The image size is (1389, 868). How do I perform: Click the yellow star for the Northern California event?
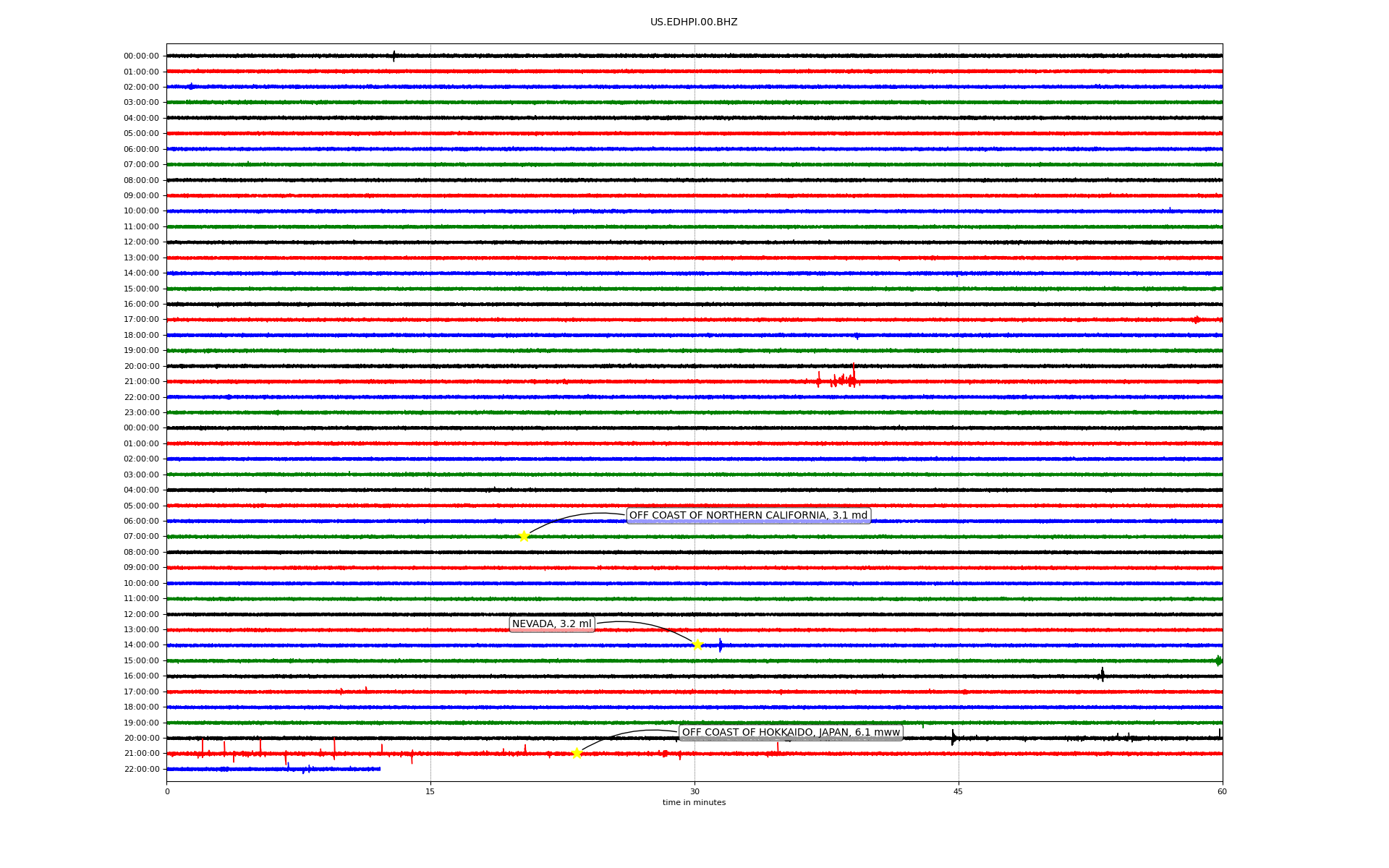pyautogui.click(x=524, y=537)
